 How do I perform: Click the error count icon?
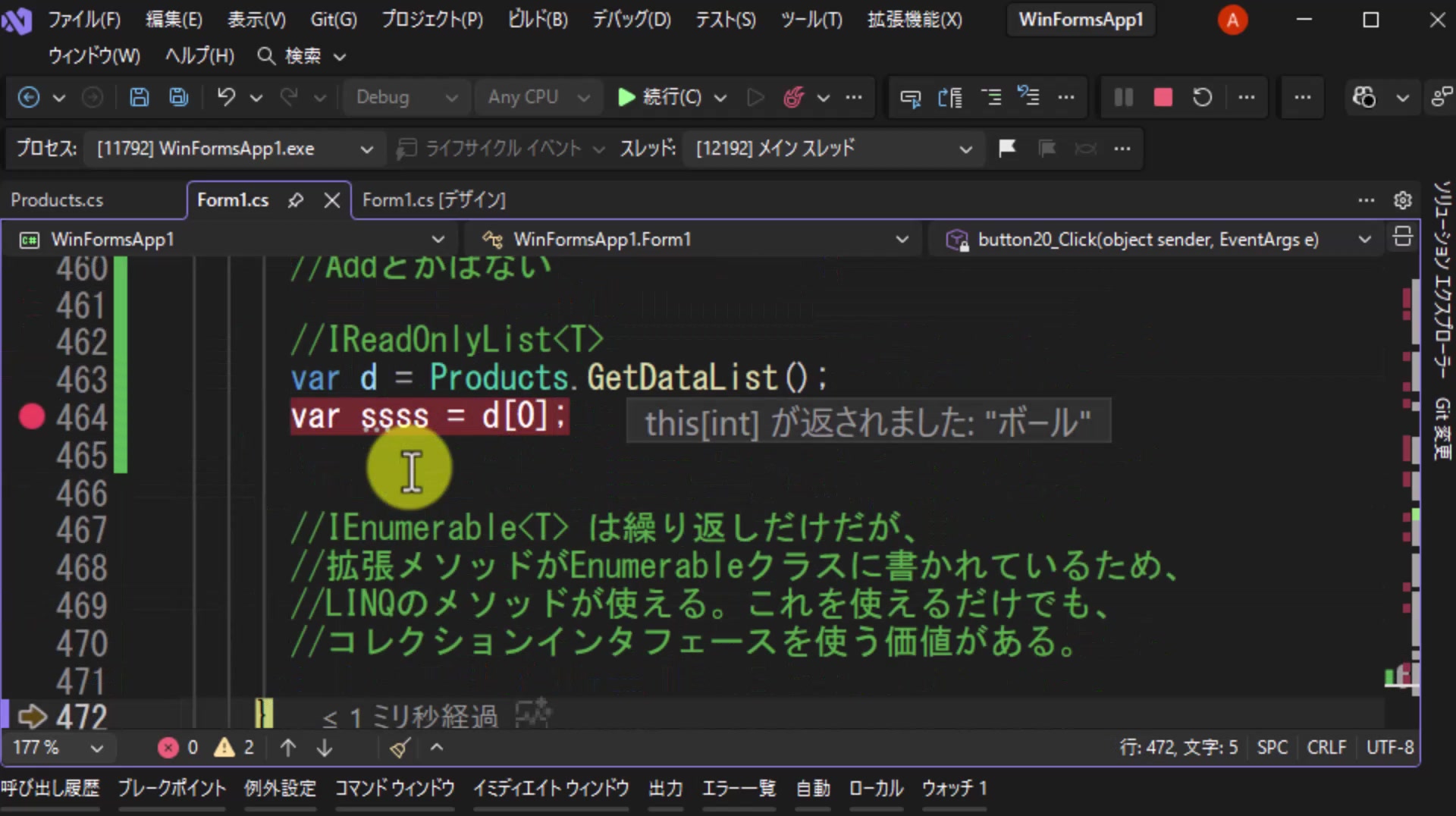pos(168,748)
